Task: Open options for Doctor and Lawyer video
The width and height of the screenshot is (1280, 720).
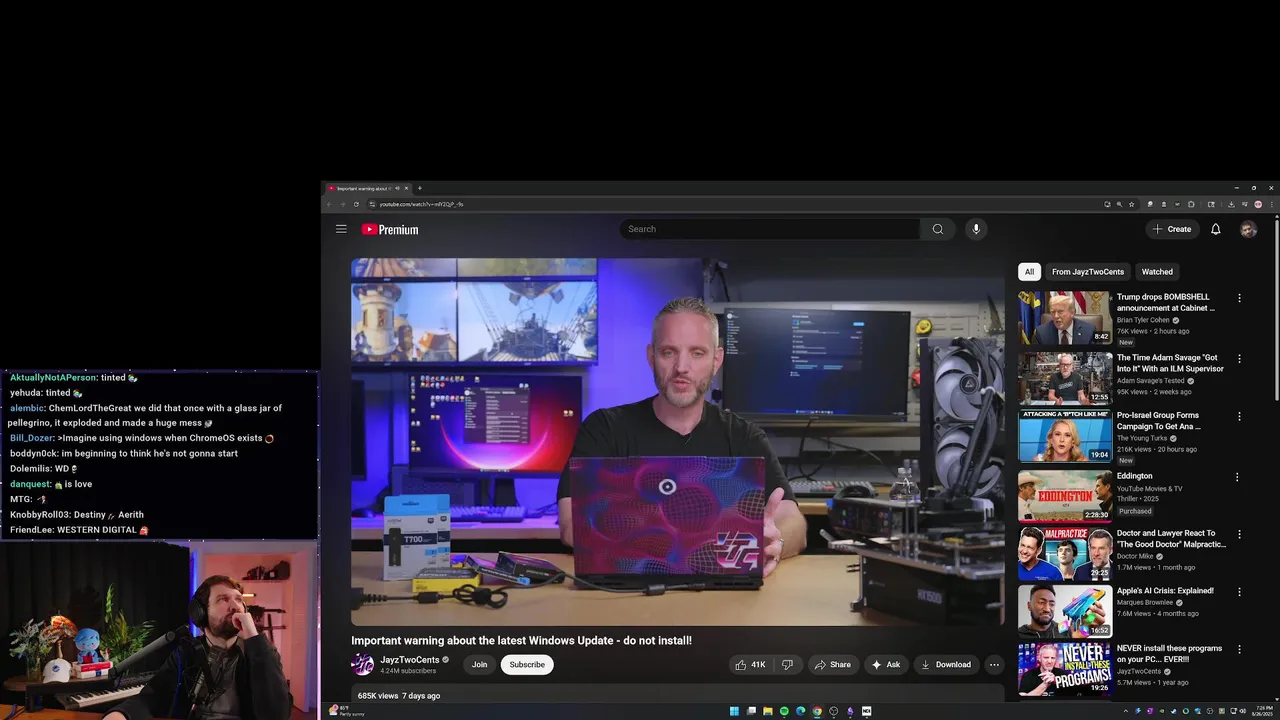Action: point(1239,534)
